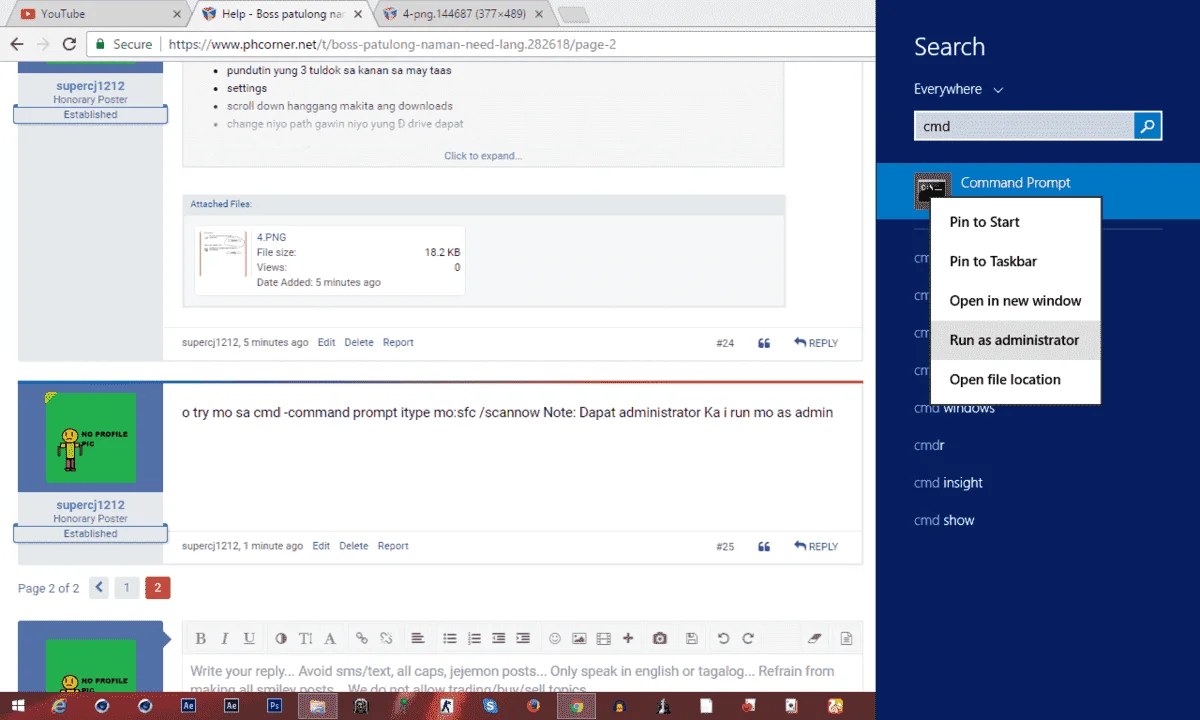Remove formatting with the eraser icon
This screenshot has height=720, width=1200.
point(814,638)
